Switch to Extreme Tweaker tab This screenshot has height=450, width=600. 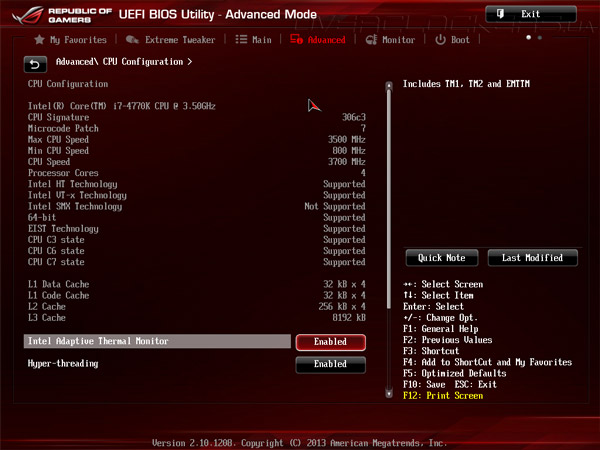[x=170, y=40]
